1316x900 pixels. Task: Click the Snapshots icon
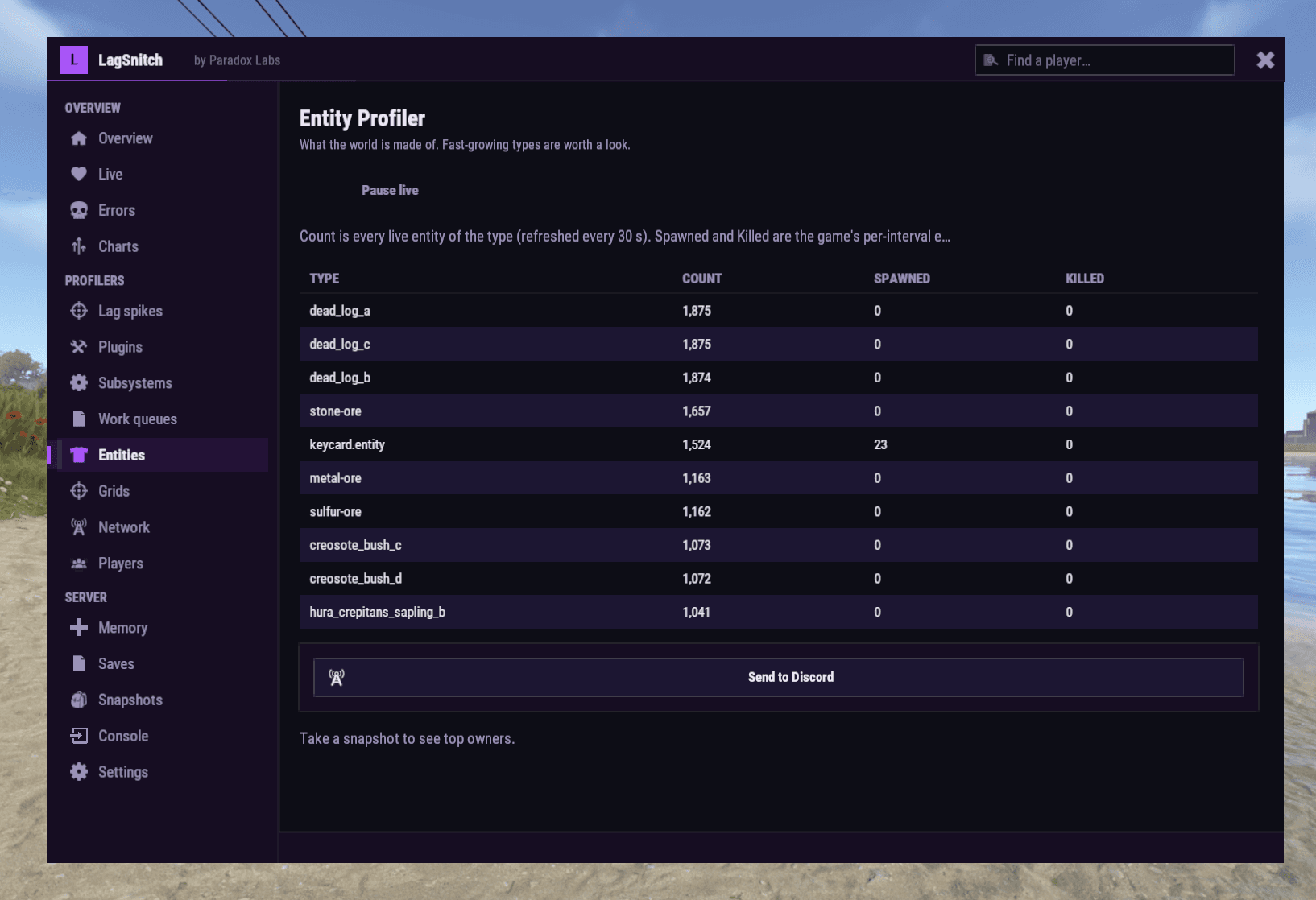[x=79, y=700]
